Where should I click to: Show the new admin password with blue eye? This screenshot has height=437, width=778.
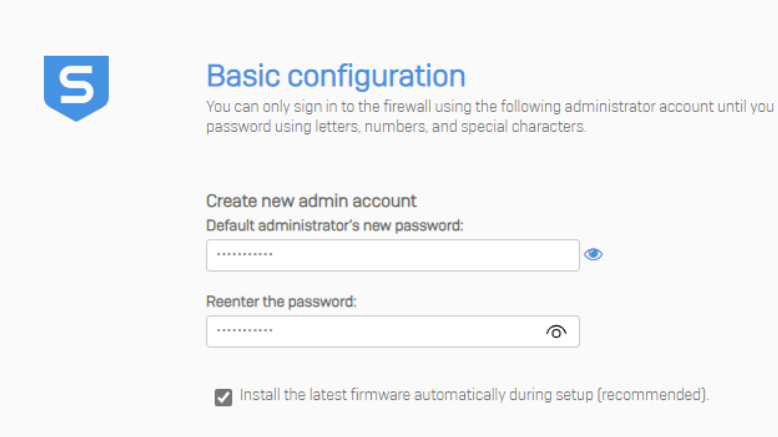pyautogui.click(x=593, y=254)
